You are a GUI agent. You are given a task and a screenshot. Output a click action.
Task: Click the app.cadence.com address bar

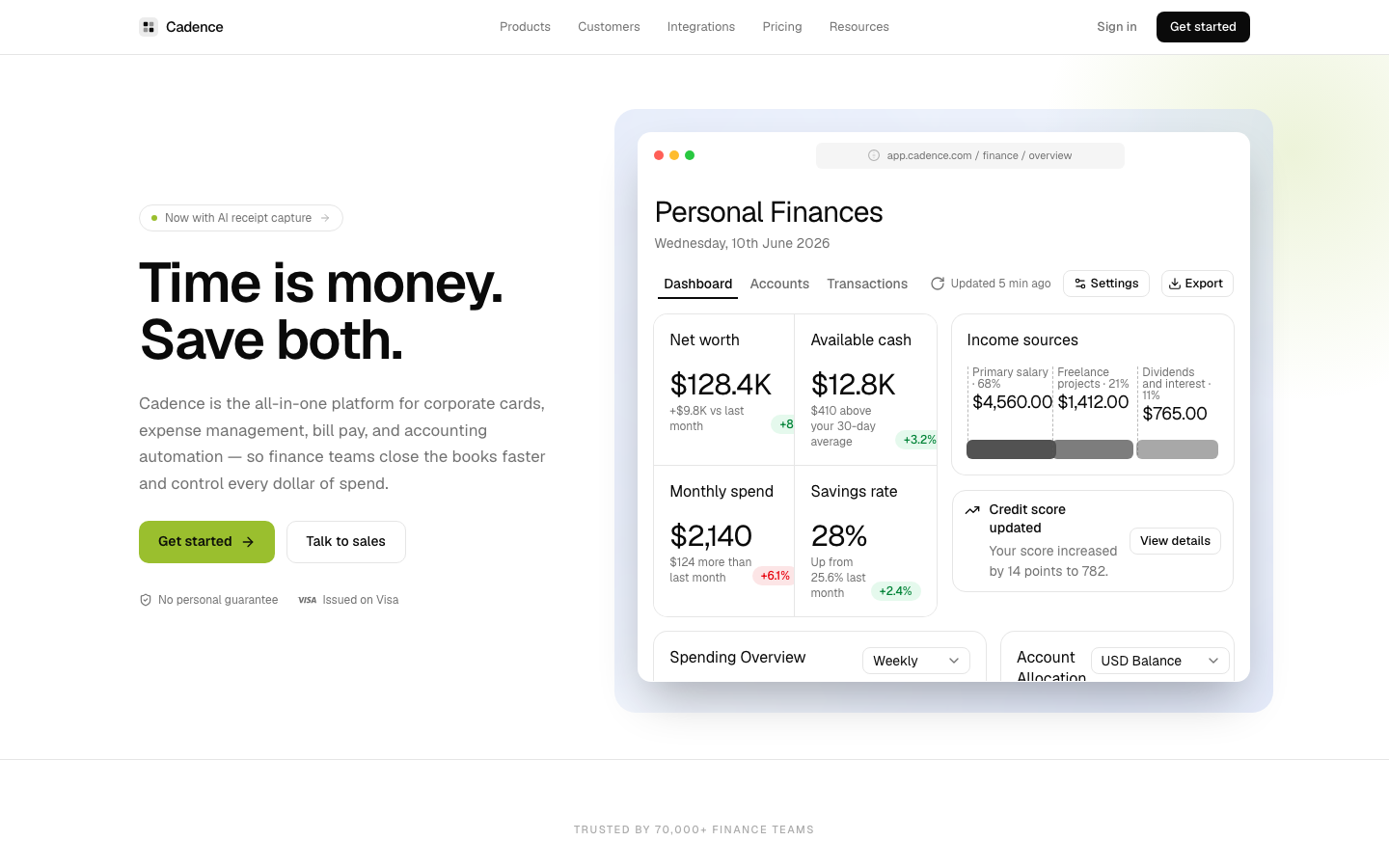click(x=970, y=155)
